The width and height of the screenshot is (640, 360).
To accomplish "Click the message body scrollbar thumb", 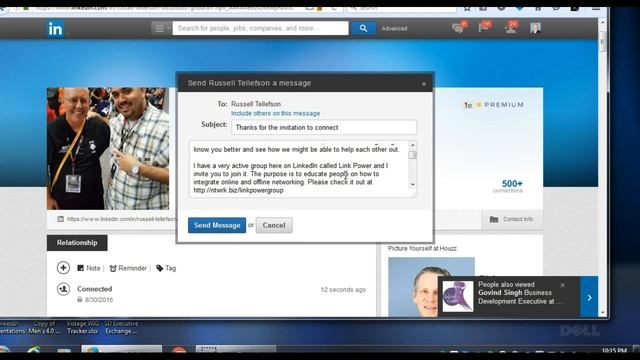I will pyautogui.click(x=413, y=155).
